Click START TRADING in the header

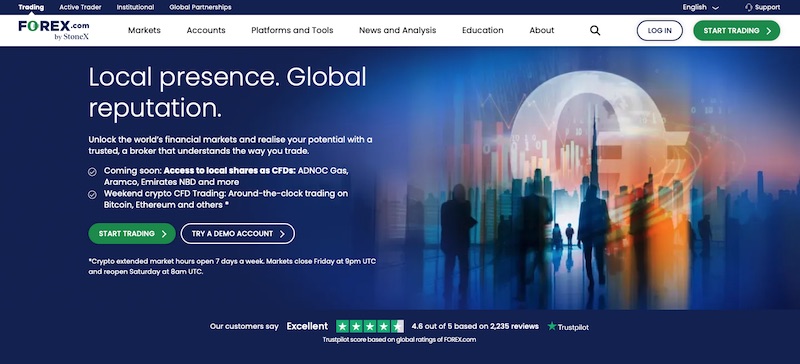736,31
